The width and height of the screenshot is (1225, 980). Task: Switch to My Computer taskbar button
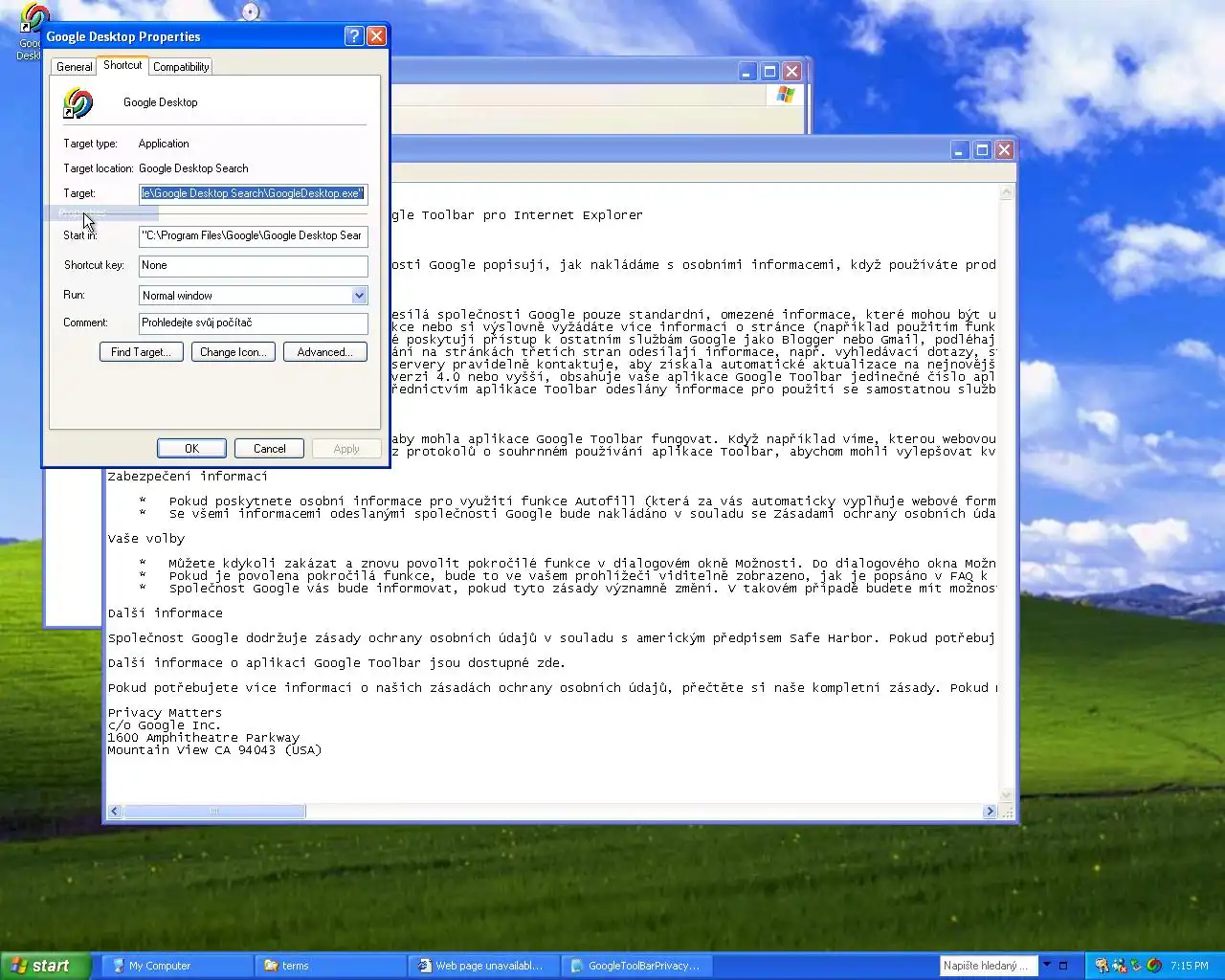click(x=178, y=966)
